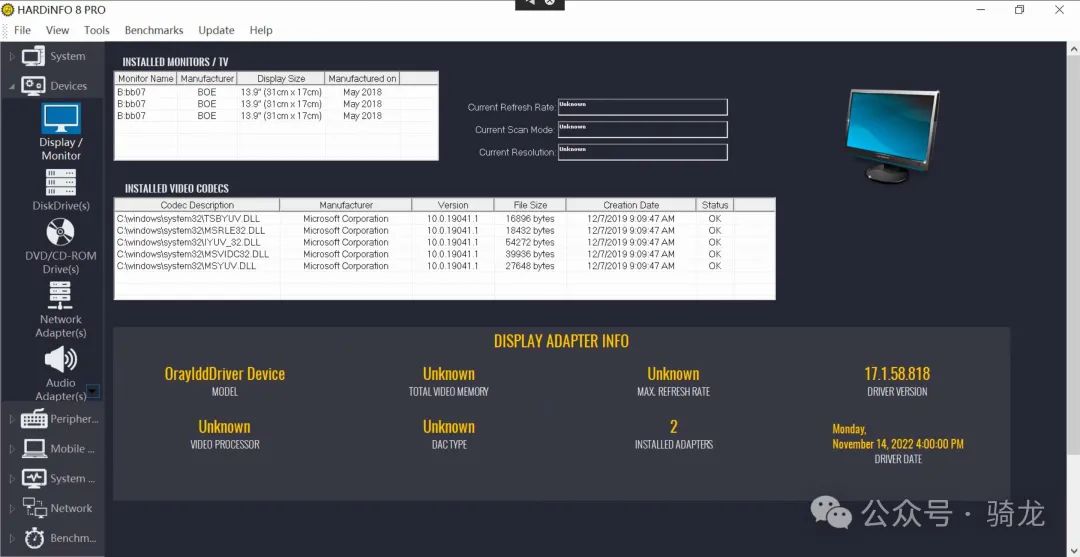This screenshot has width=1080, height=557.
Task: Open the Display / Monitor section icon
Action: pos(61,118)
